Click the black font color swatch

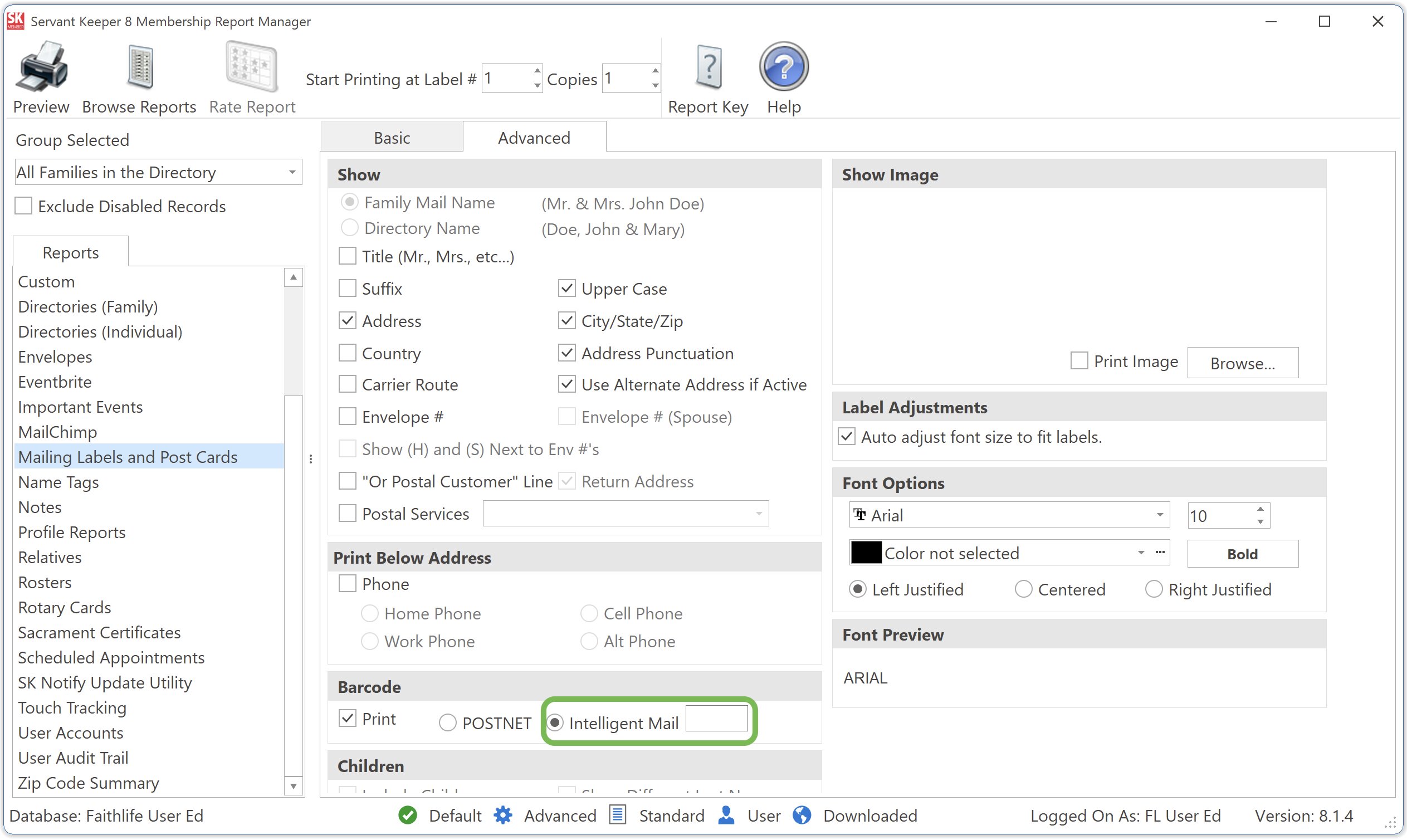pyautogui.click(x=866, y=553)
